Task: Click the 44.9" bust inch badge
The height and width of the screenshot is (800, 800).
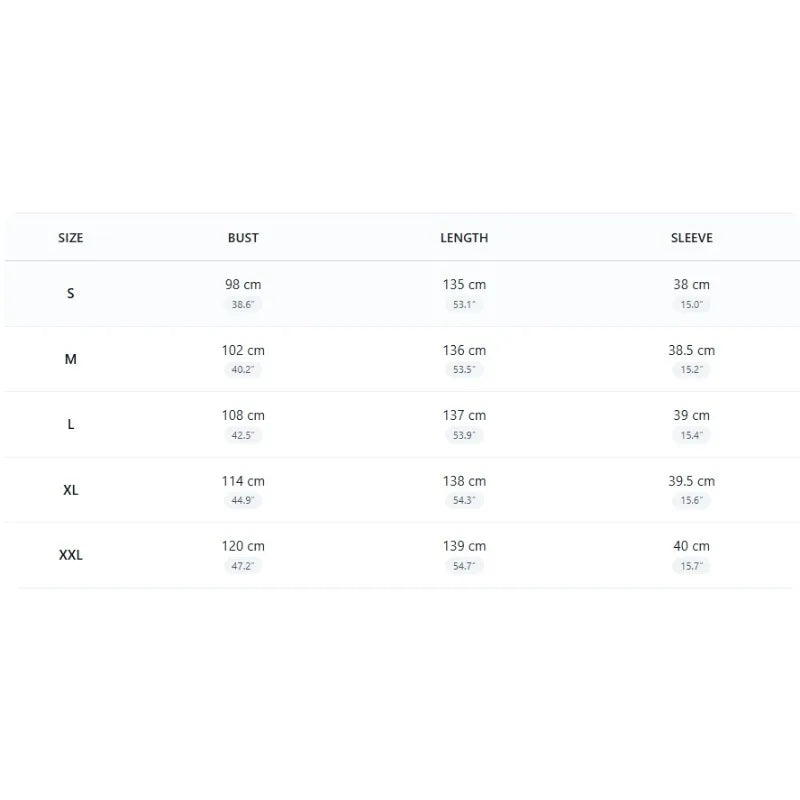Action: click(243, 500)
